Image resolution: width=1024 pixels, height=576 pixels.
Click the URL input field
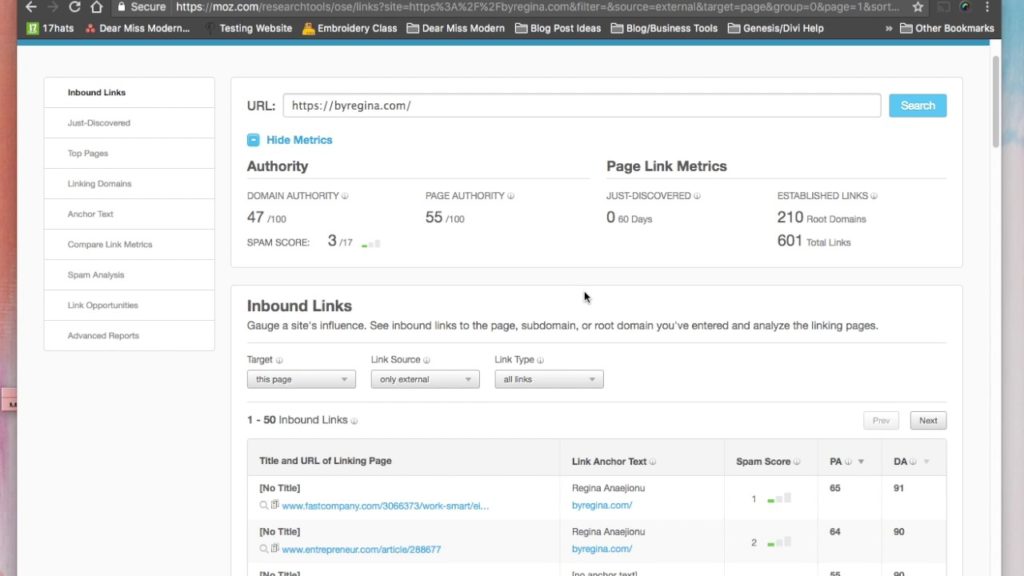tap(581, 106)
